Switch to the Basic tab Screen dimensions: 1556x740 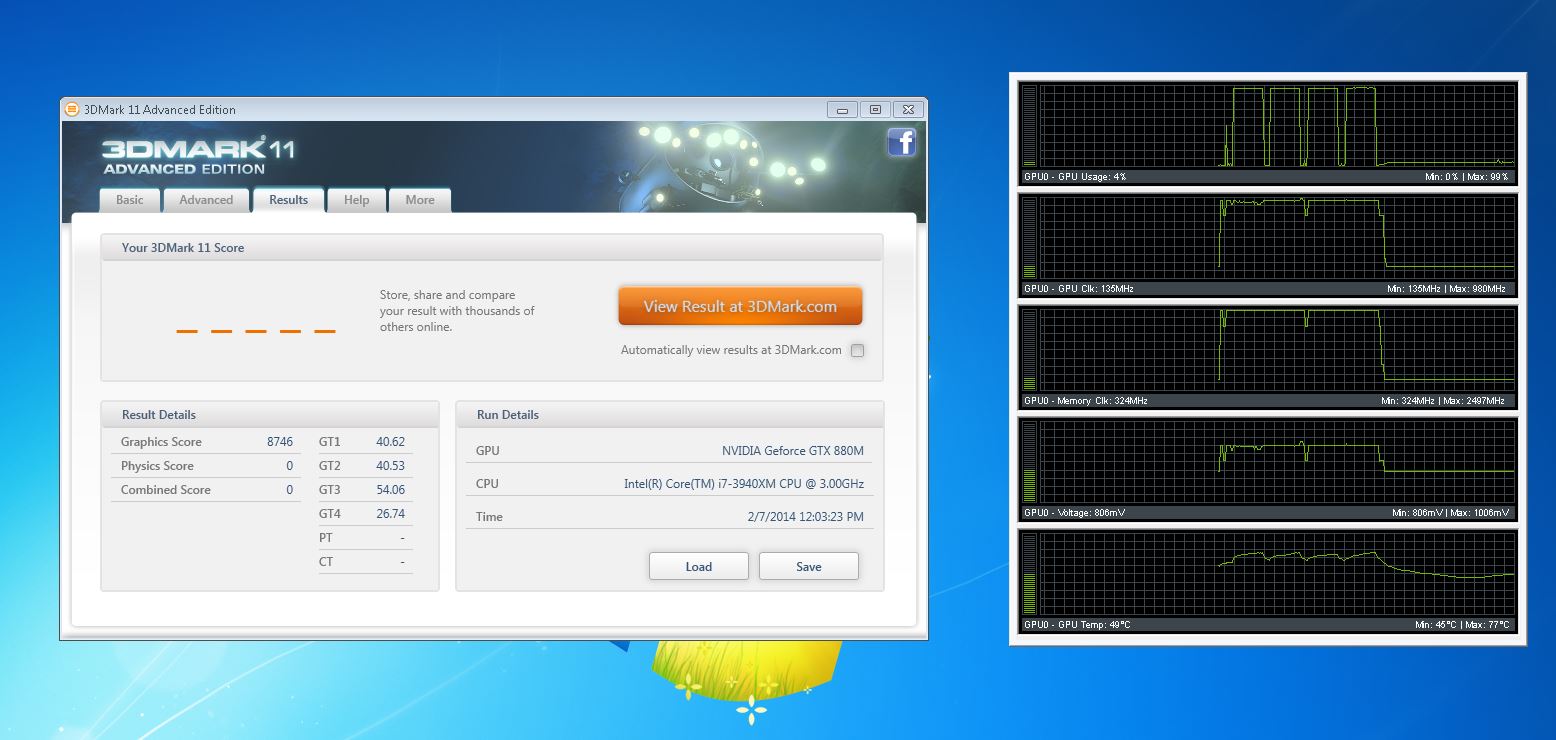click(130, 200)
